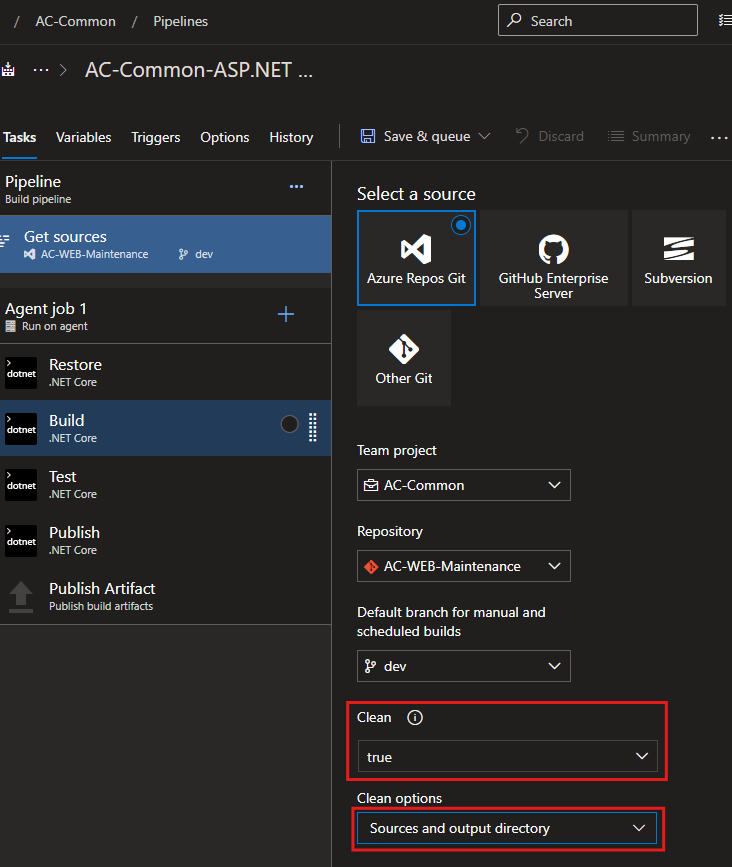Switch to the History tab
732x867 pixels.
click(x=291, y=137)
